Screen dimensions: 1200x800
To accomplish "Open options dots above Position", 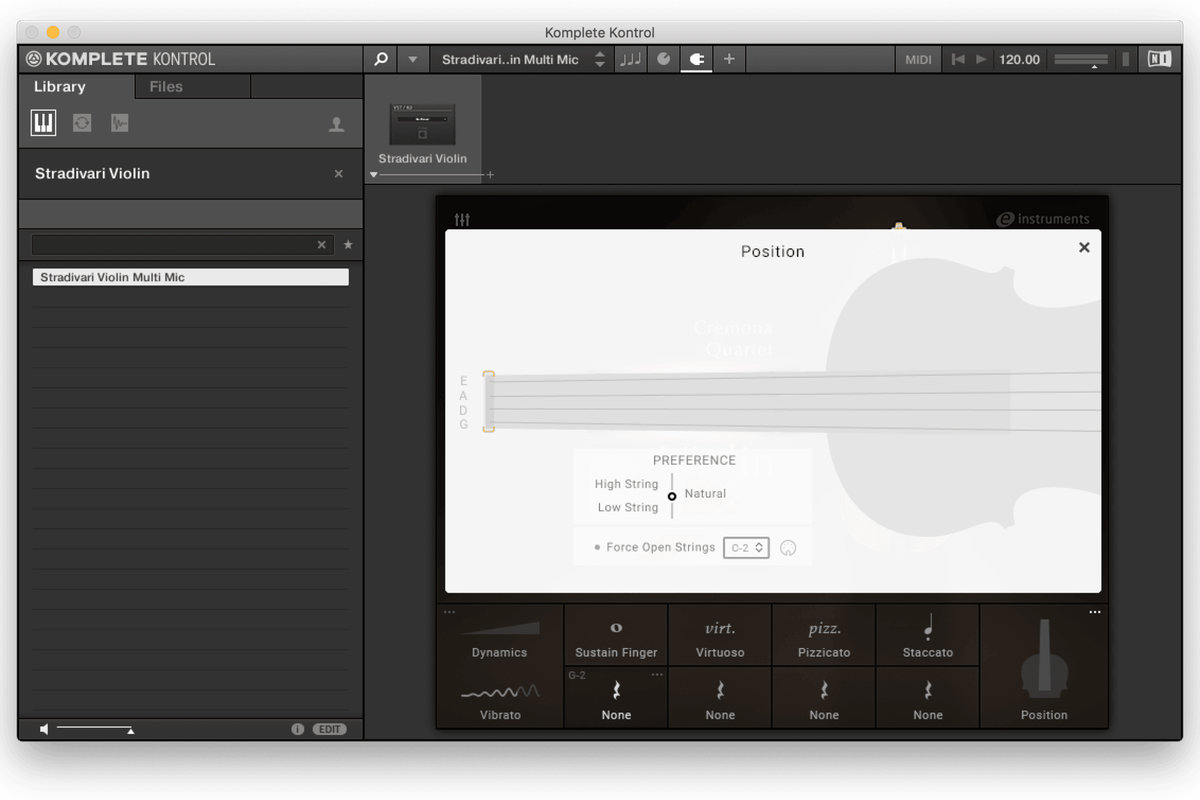I will pos(1095,612).
